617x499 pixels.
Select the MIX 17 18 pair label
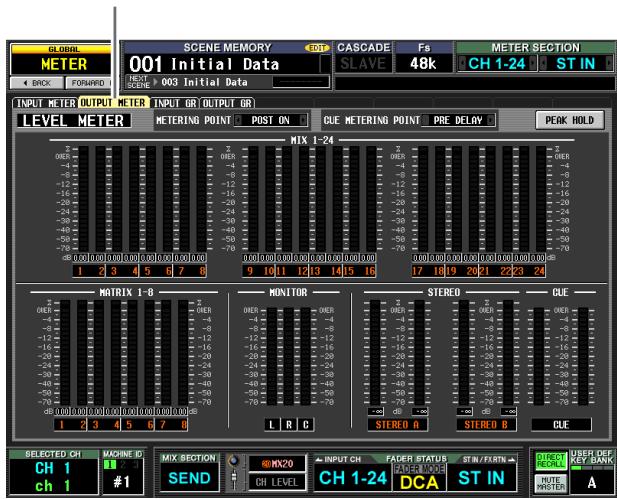coord(428,271)
